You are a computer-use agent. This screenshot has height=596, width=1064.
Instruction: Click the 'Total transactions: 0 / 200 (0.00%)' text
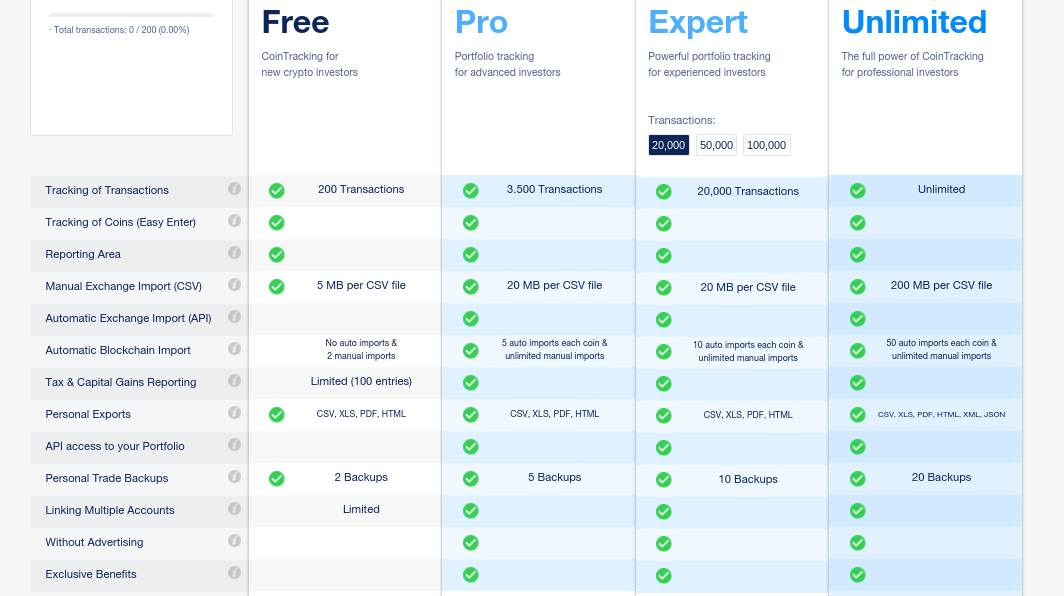coord(121,30)
